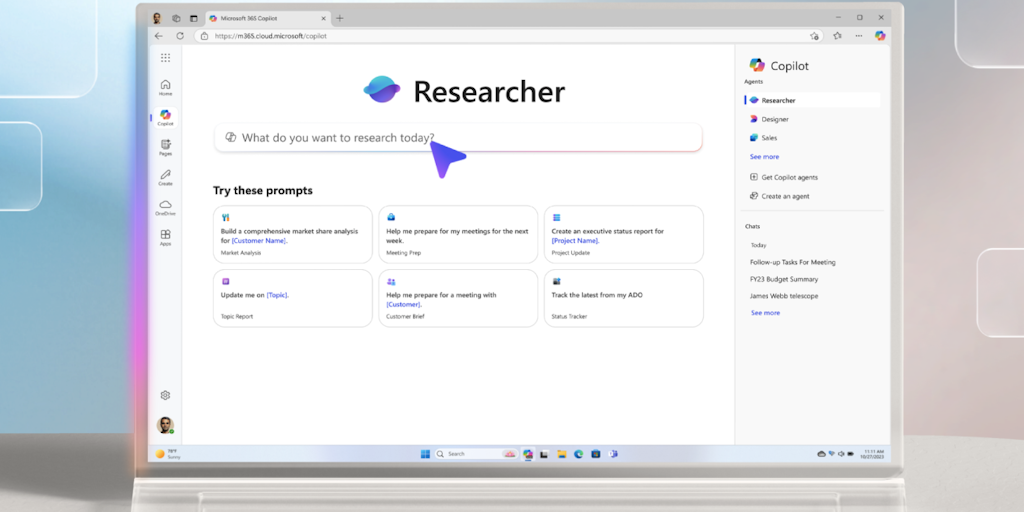Open the app launcher waffle grid
Viewport: 1024px width, 512px height.
[x=165, y=58]
